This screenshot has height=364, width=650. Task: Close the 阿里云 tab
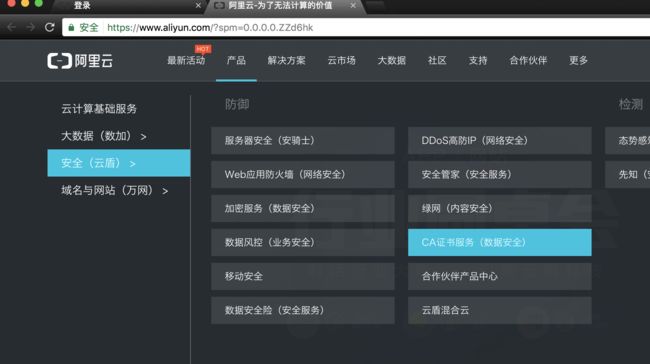pos(353,5)
